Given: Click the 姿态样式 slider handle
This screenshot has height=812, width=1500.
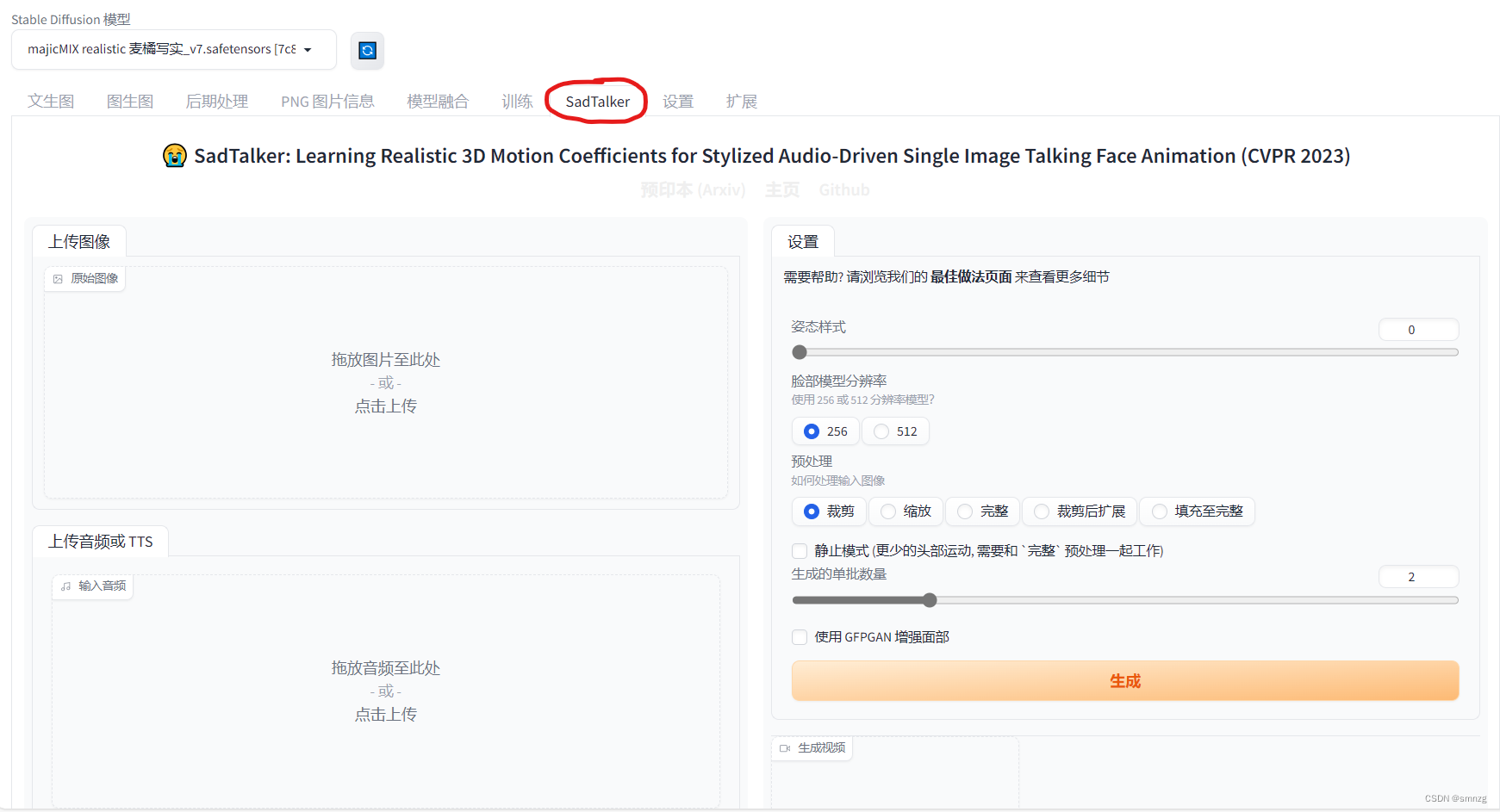Looking at the screenshot, I should (x=800, y=352).
